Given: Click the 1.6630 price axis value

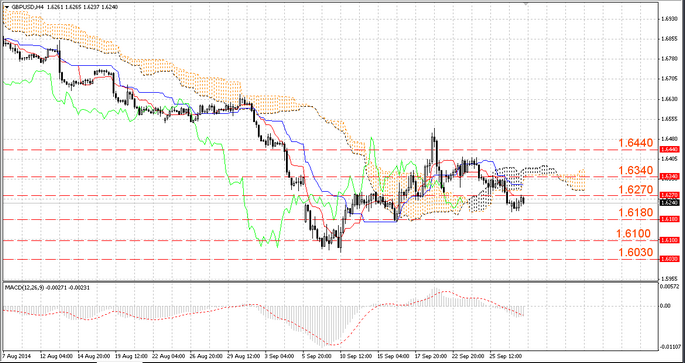Looking at the screenshot, I should click(x=669, y=99).
